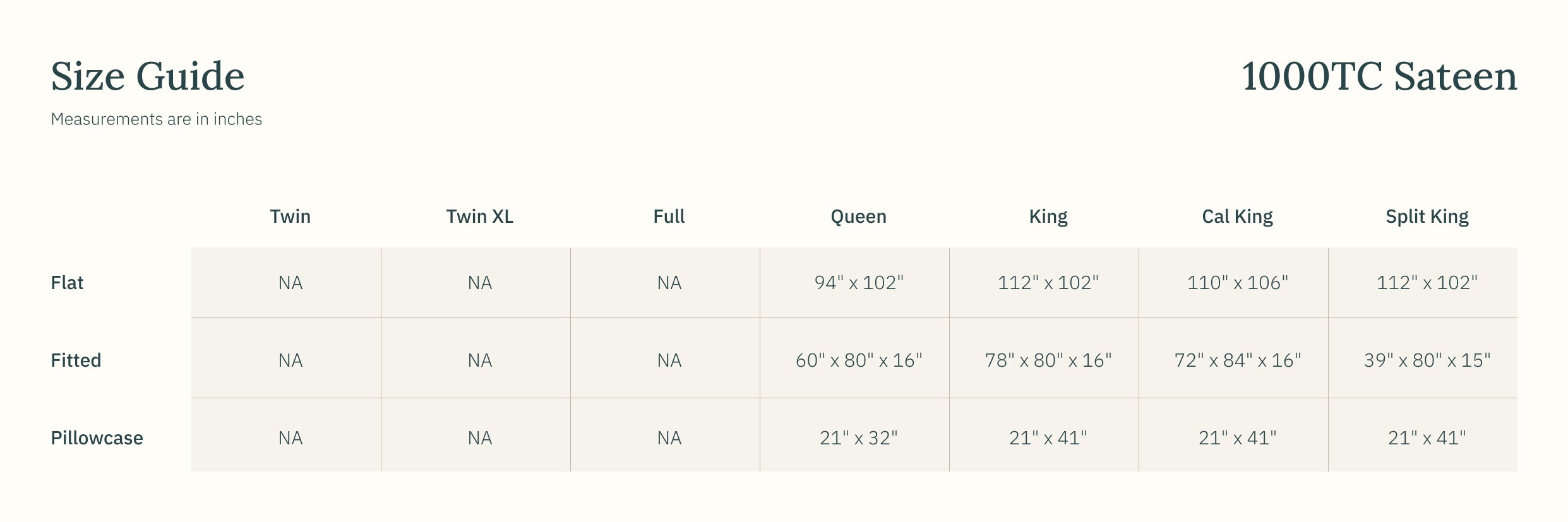The width and height of the screenshot is (1568, 522).
Task: Select the Cal King column header
Action: coord(1237,217)
